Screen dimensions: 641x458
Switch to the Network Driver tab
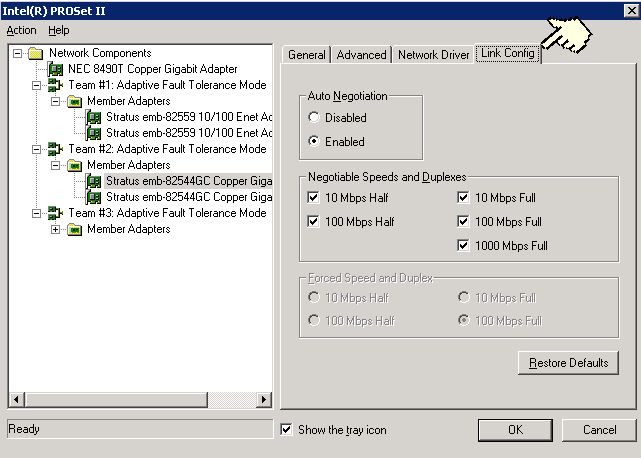coord(433,55)
